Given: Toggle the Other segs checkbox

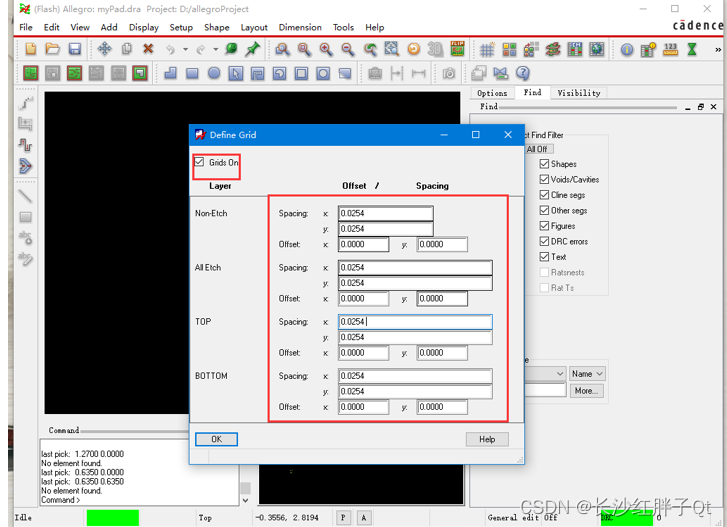Looking at the screenshot, I should tap(544, 210).
